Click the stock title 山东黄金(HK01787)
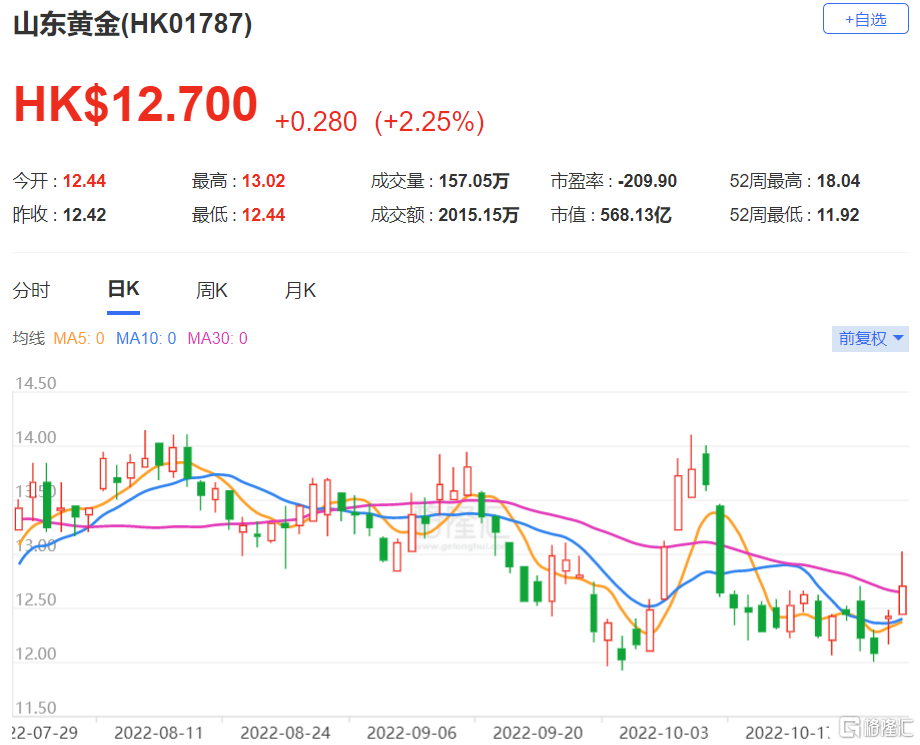This screenshot has height=745, width=920. pyautogui.click(x=133, y=24)
